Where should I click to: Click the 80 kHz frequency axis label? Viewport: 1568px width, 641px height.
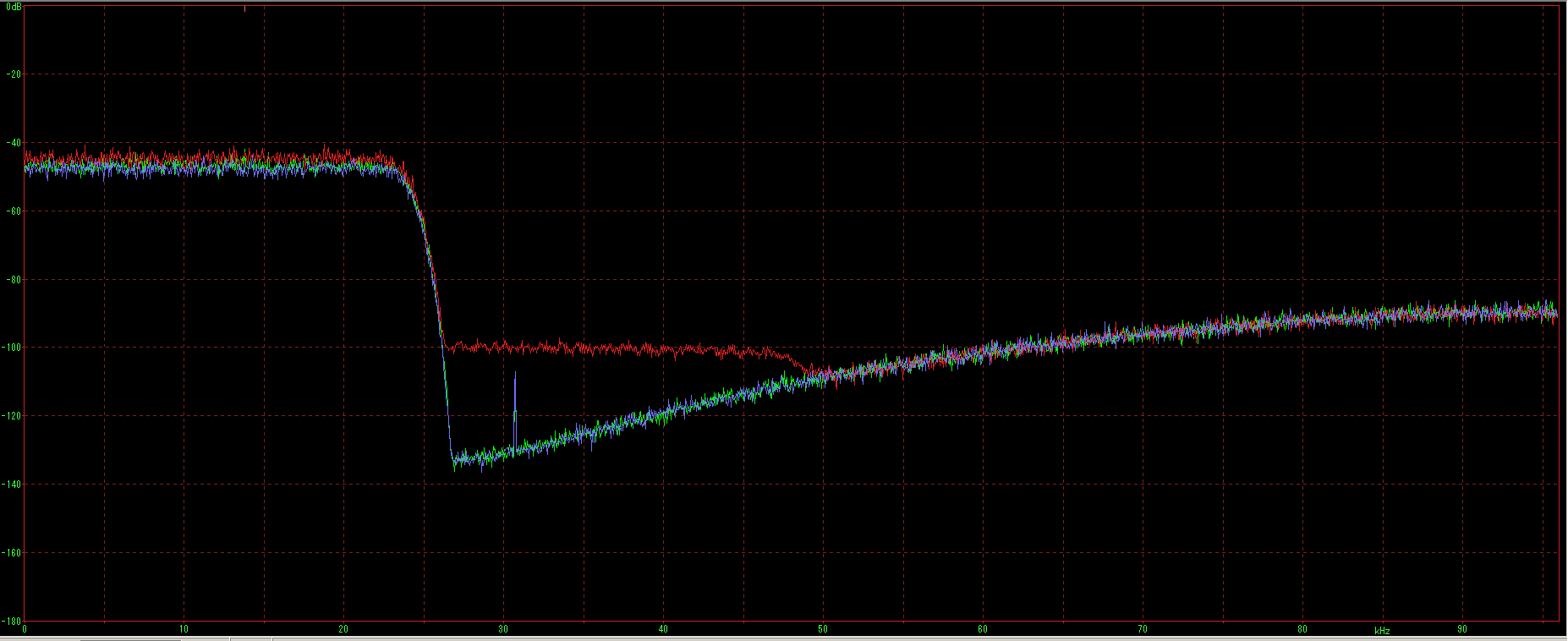pos(1302,629)
